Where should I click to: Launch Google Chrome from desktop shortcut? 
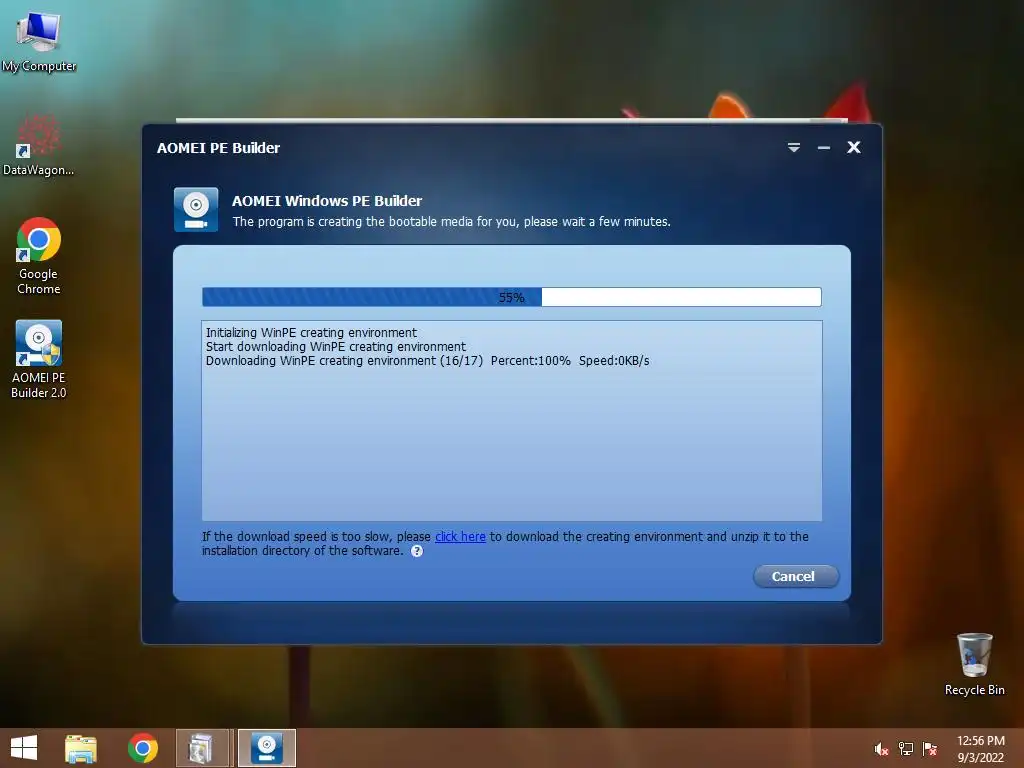(39, 256)
